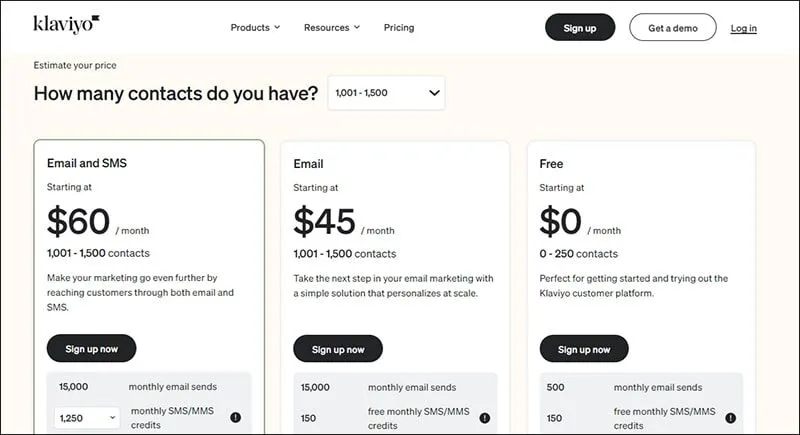
Task: Expand the Products menu
Action: (255, 28)
